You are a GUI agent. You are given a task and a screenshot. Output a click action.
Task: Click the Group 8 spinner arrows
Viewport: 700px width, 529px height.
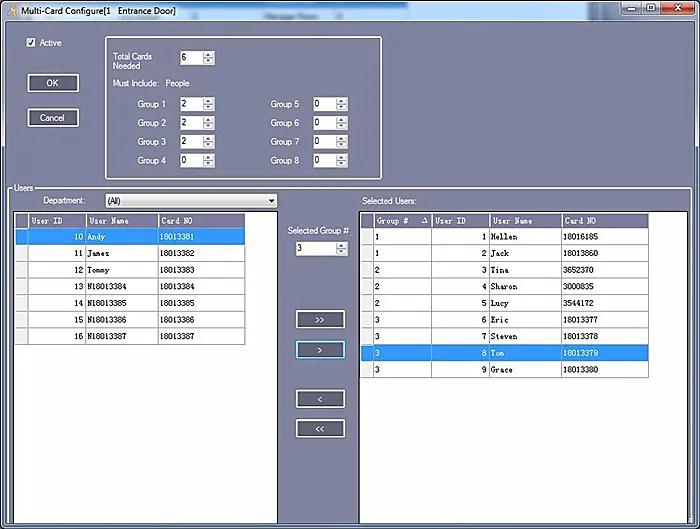tap(342, 160)
